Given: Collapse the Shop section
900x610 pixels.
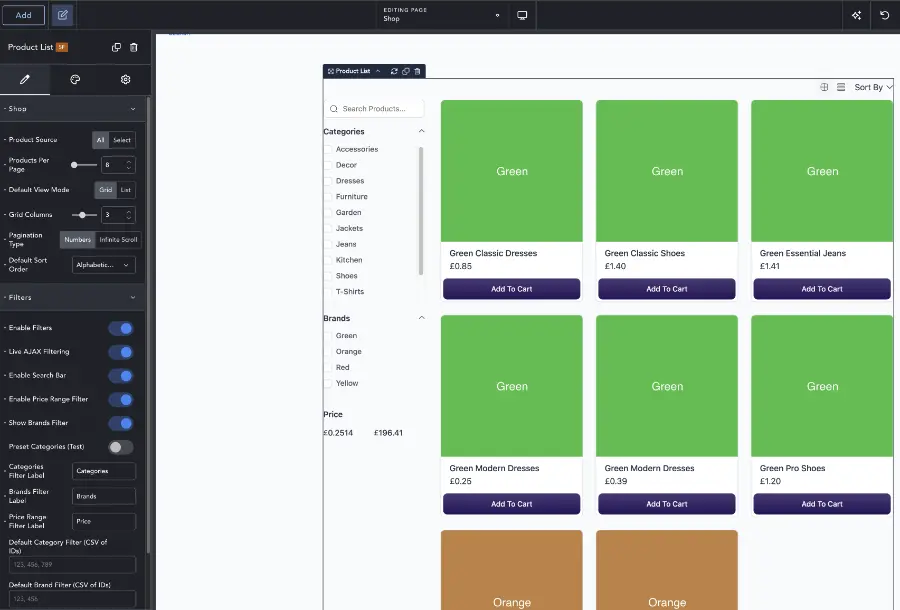Looking at the screenshot, I should [133, 108].
